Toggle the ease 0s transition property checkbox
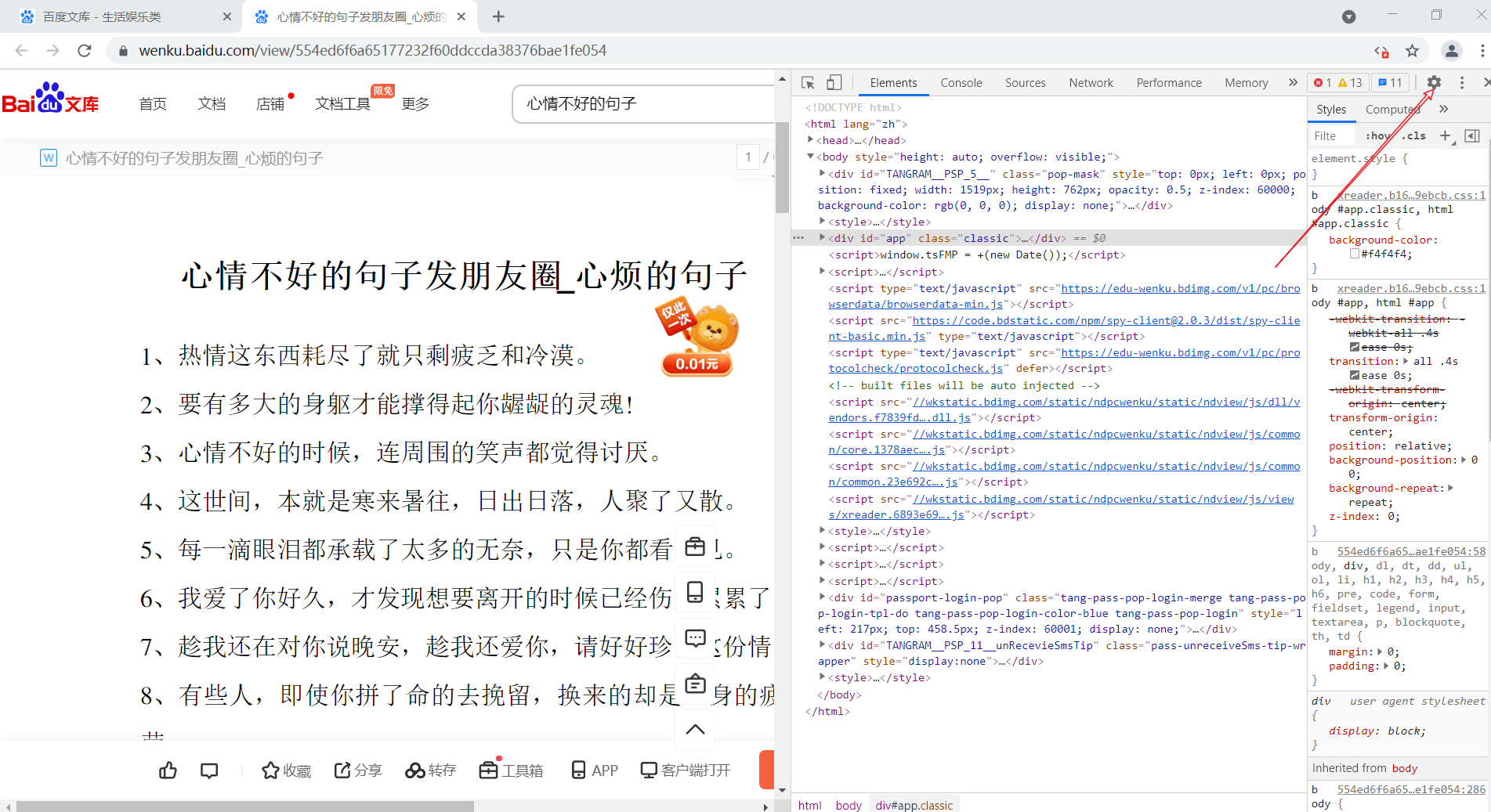Screen dimensions: 1491x812 pos(1355,375)
